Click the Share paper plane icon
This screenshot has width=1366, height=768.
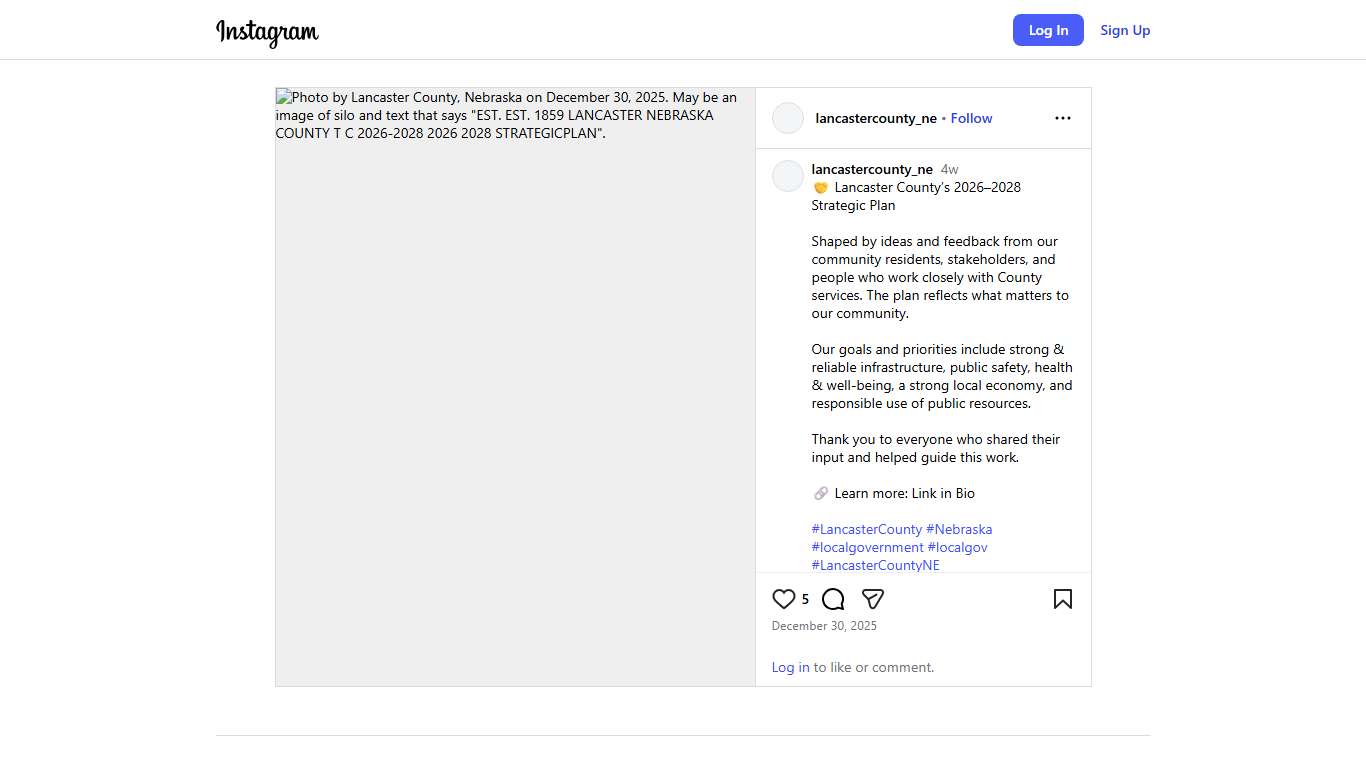tap(873, 599)
